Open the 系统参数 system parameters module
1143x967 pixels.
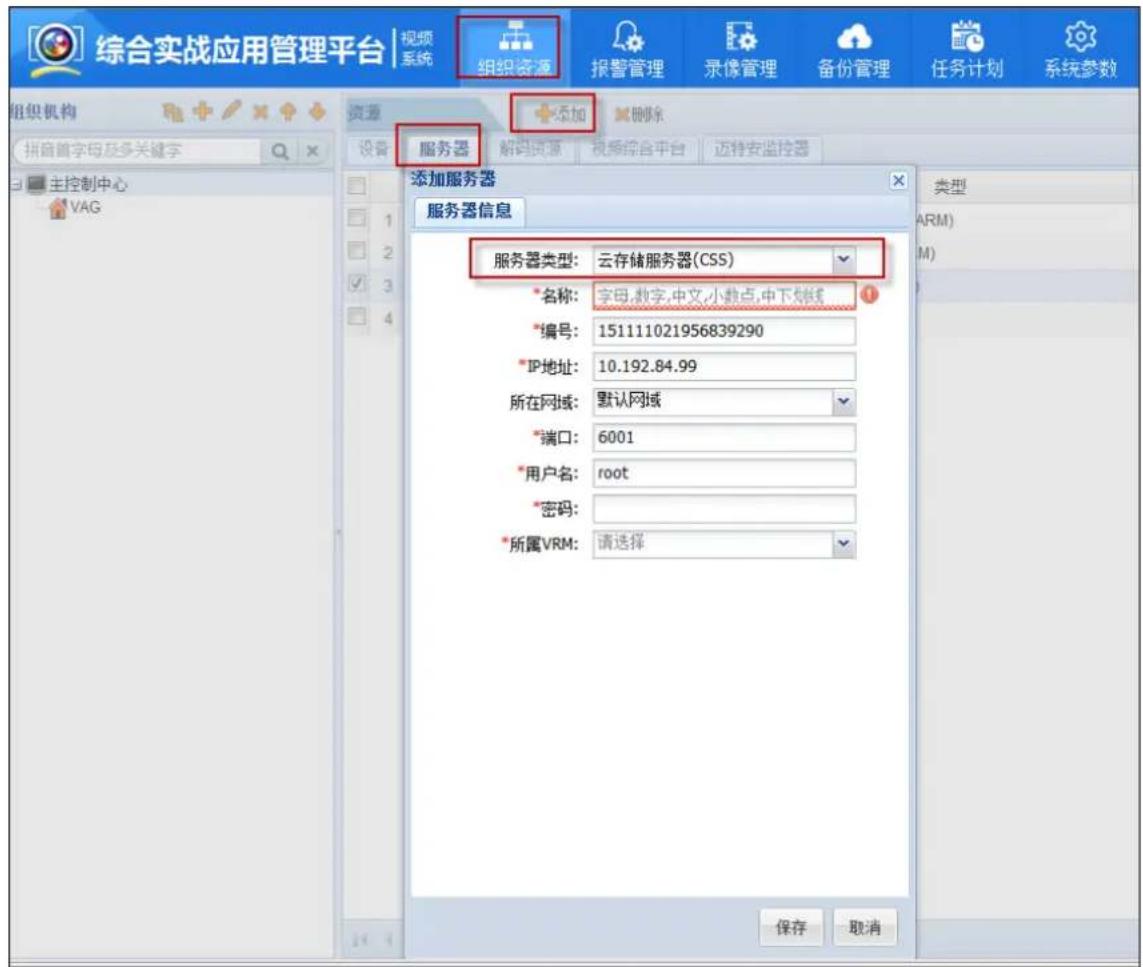click(x=1080, y=48)
